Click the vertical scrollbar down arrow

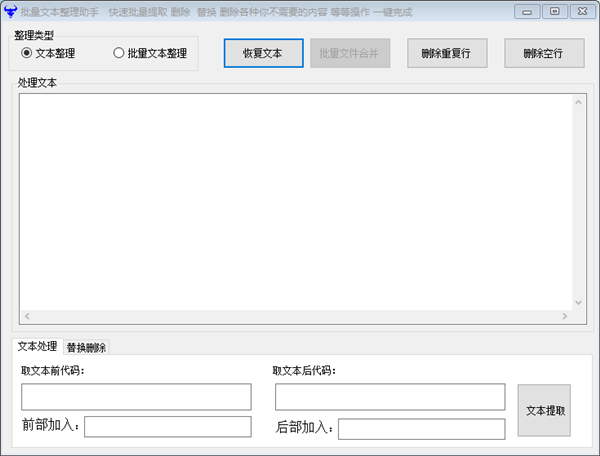click(578, 302)
